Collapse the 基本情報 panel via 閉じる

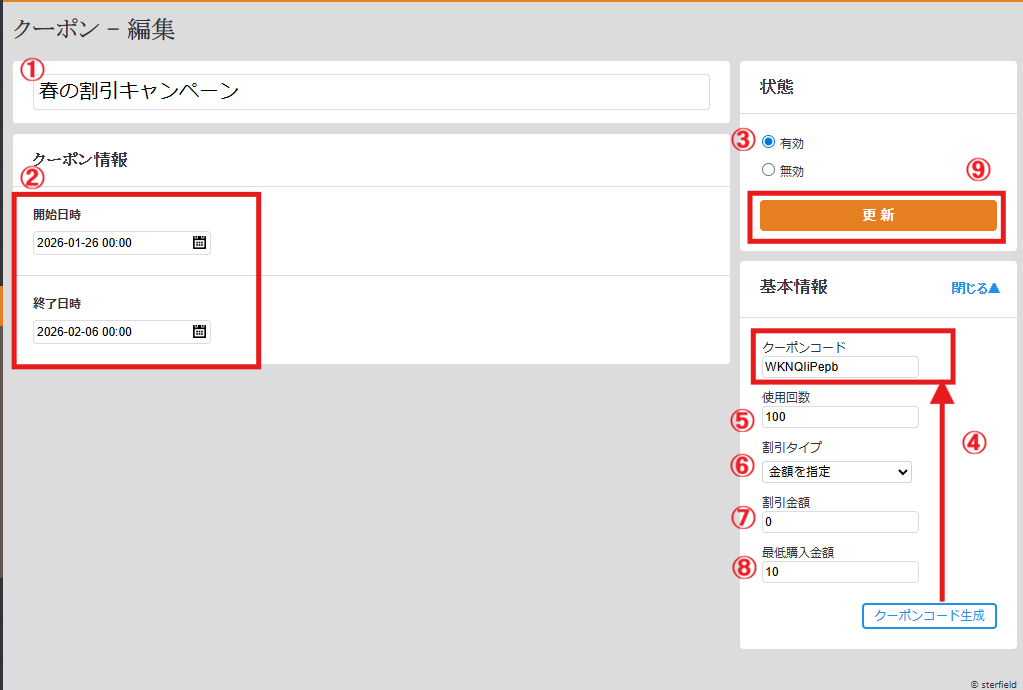coord(974,288)
